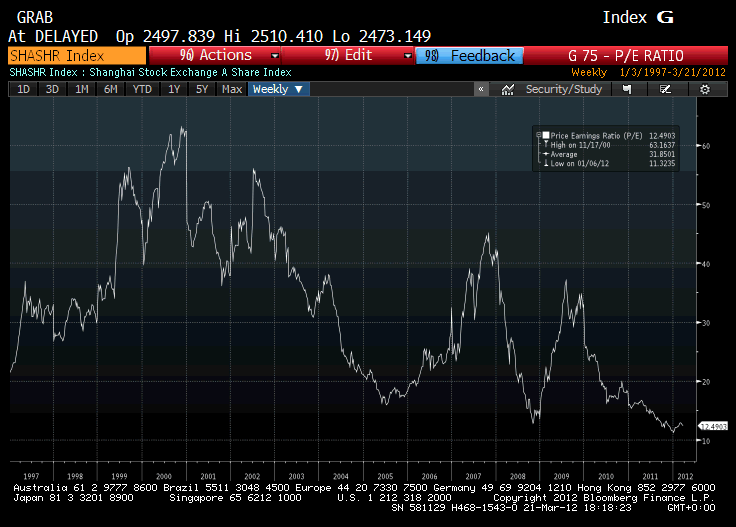The height and width of the screenshot is (527, 736).
Task: Click the 2012 year label on x-axis
Action: point(685,476)
